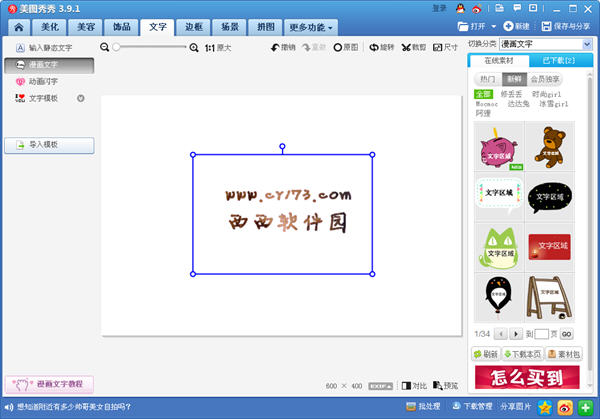Viewport: 600px width, 419px height.
Task: Go to the home screen icon tab
Action: click(19, 27)
